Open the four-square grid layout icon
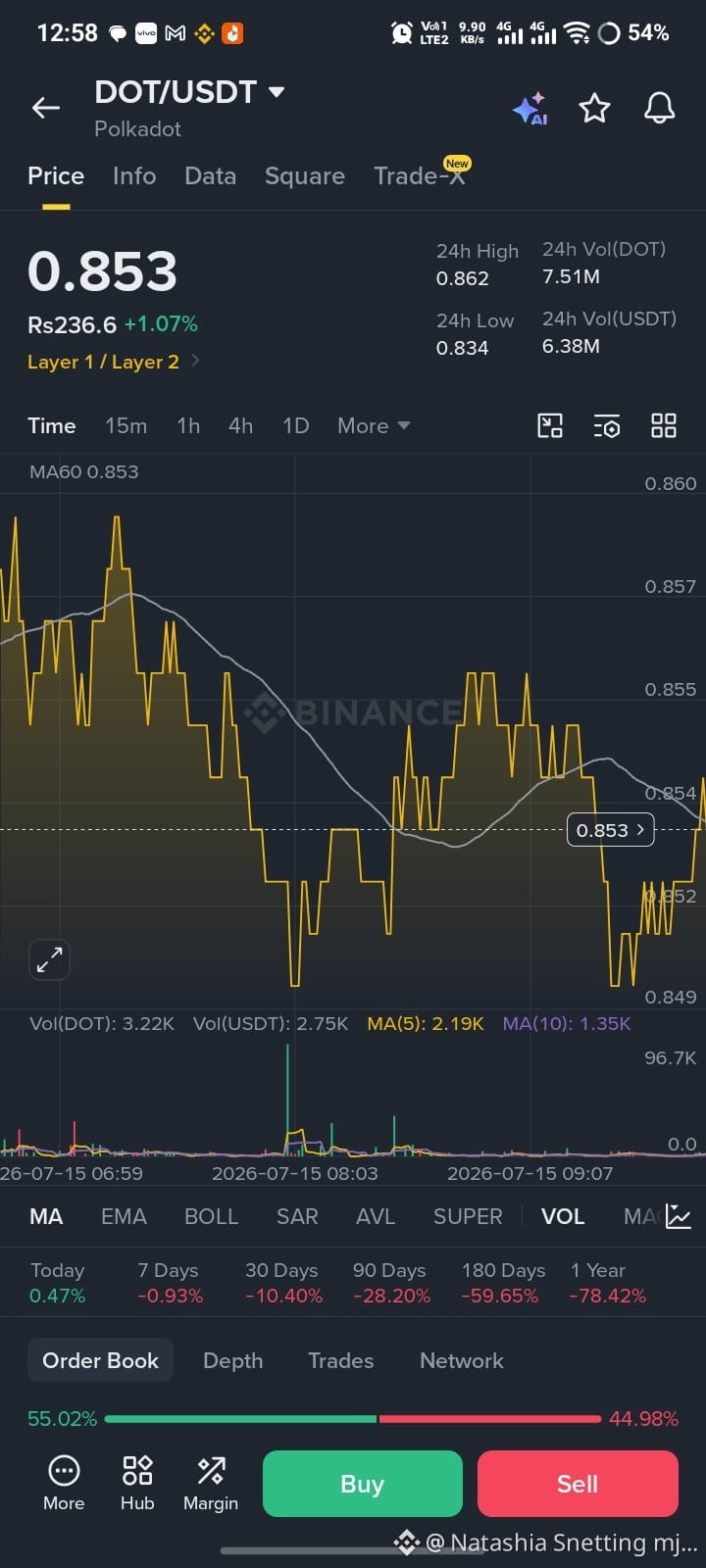The width and height of the screenshot is (706, 1568). pos(664,425)
